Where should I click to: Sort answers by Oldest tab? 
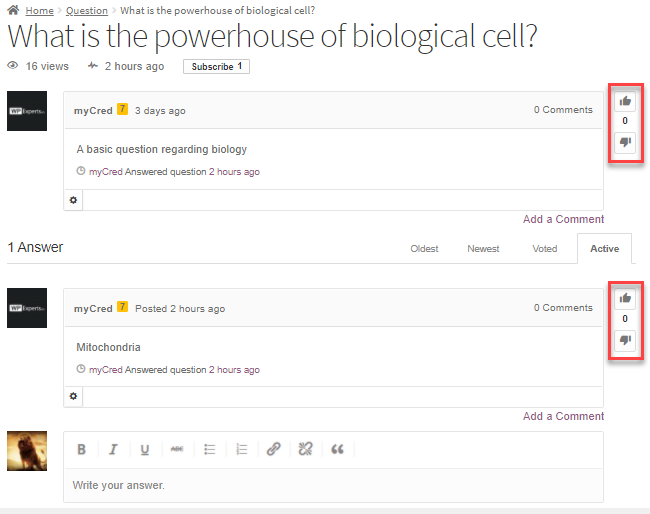pyautogui.click(x=424, y=249)
